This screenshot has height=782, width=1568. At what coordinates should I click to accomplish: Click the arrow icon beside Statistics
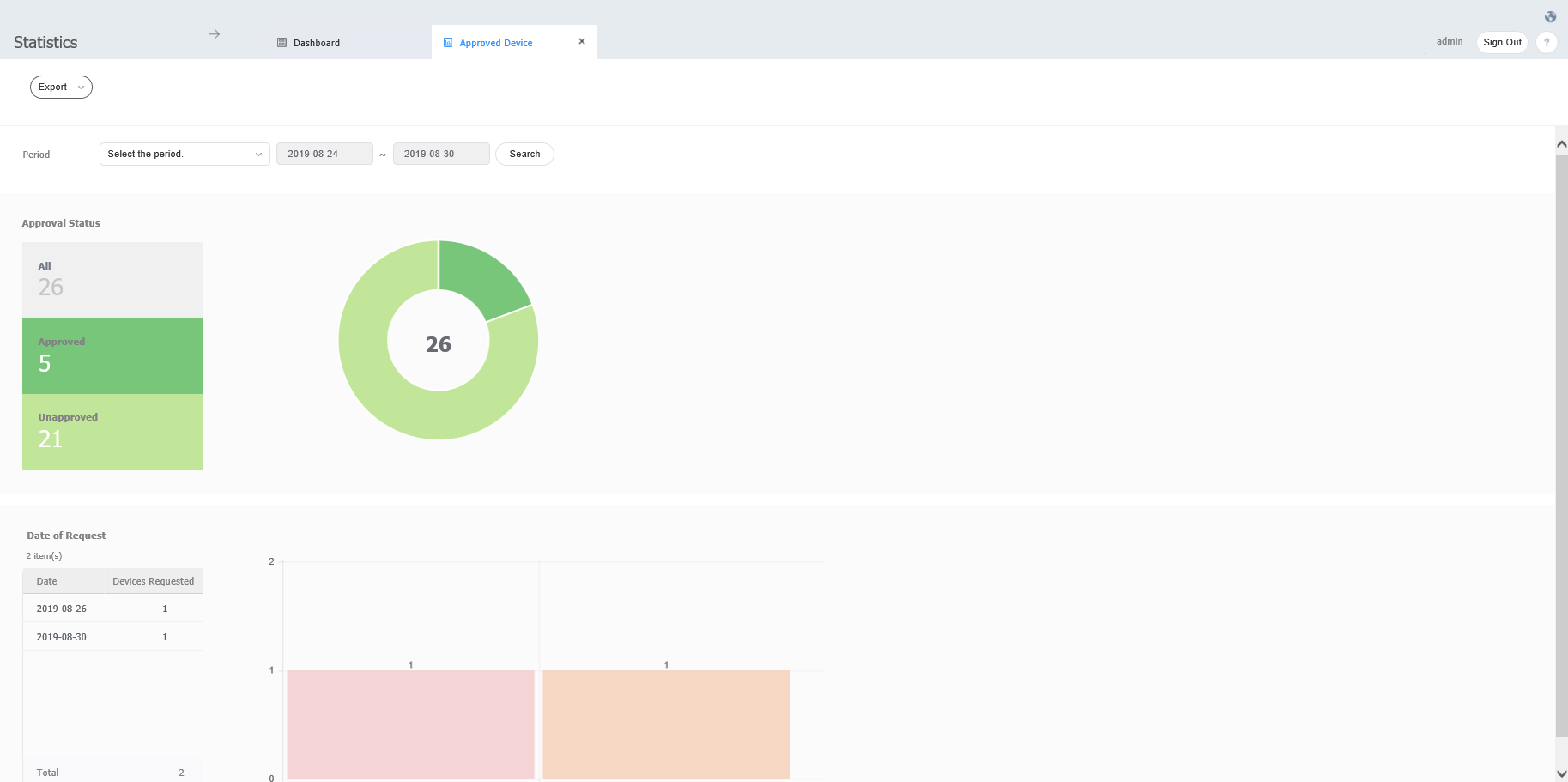pyautogui.click(x=215, y=34)
